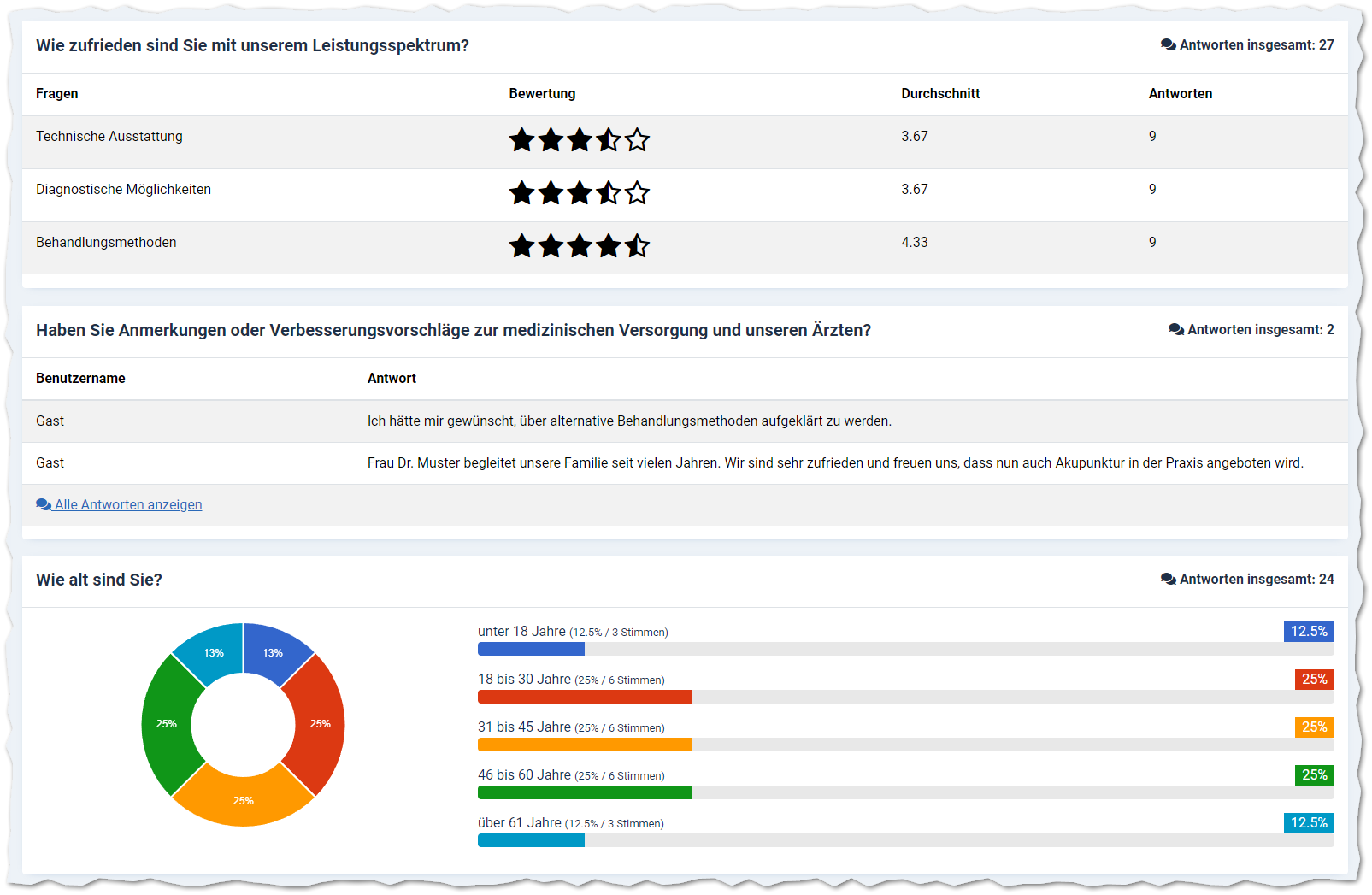Open the 'Alle Antworten anzeigen' link

coord(128,505)
